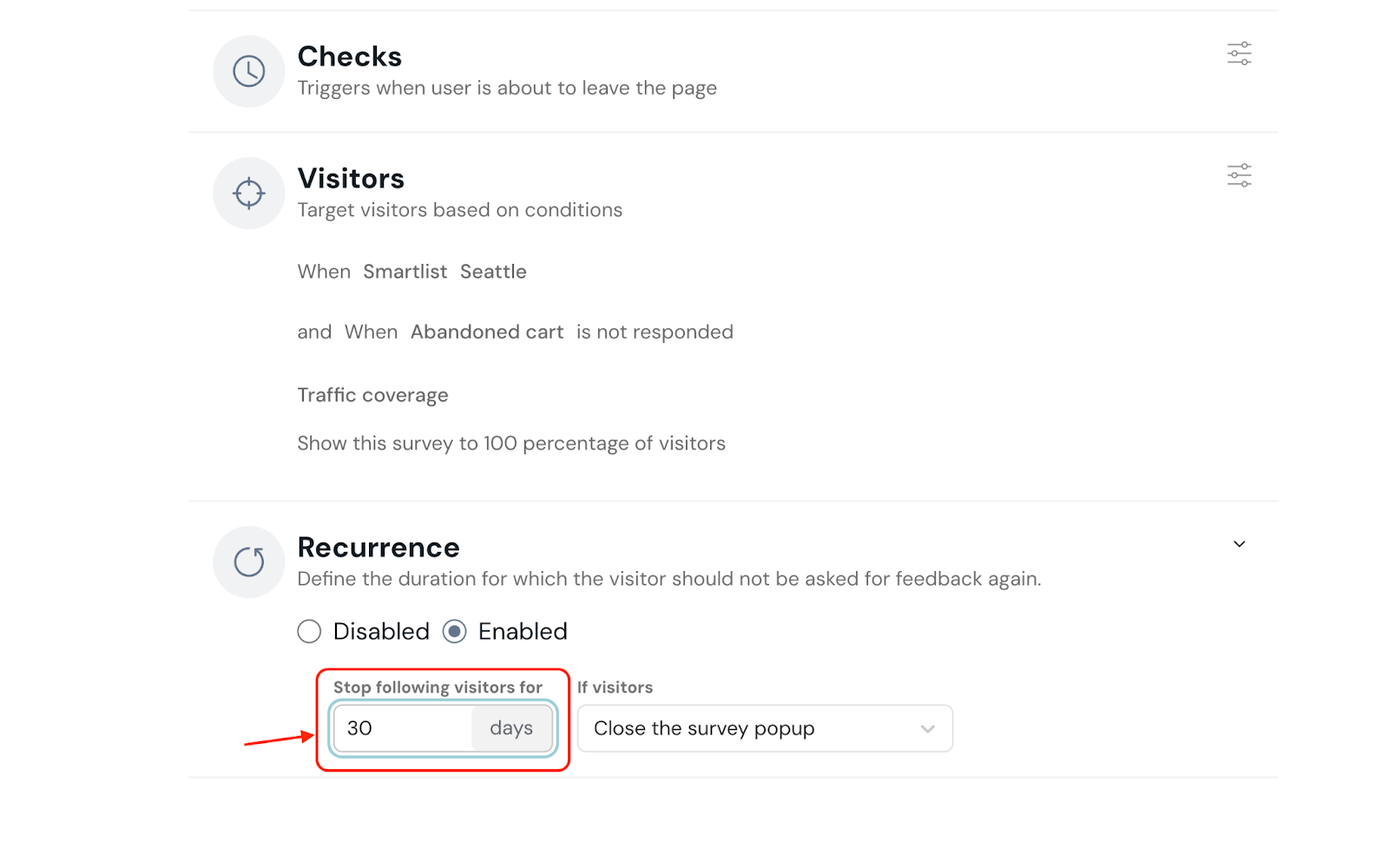
Task: Click the 'days' unit label
Action: click(511, 728)
